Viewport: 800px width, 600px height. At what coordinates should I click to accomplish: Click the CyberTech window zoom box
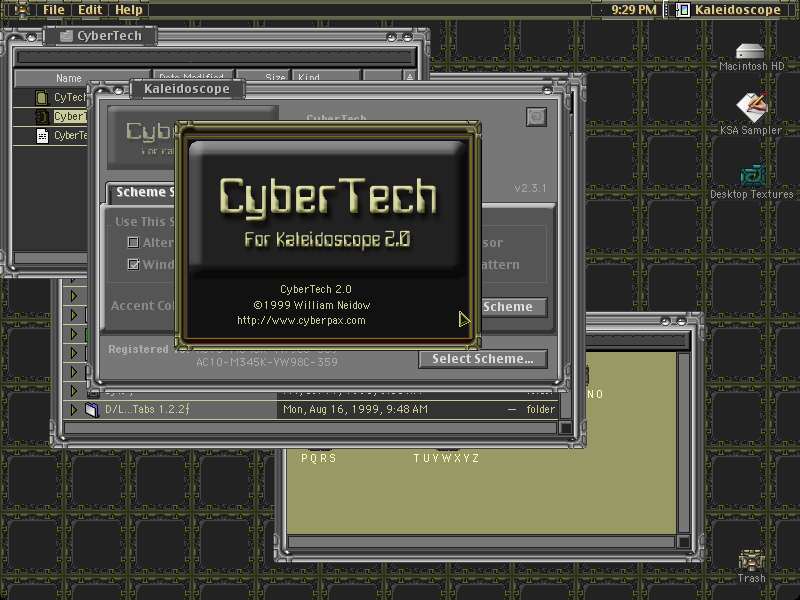click(391, 37)
